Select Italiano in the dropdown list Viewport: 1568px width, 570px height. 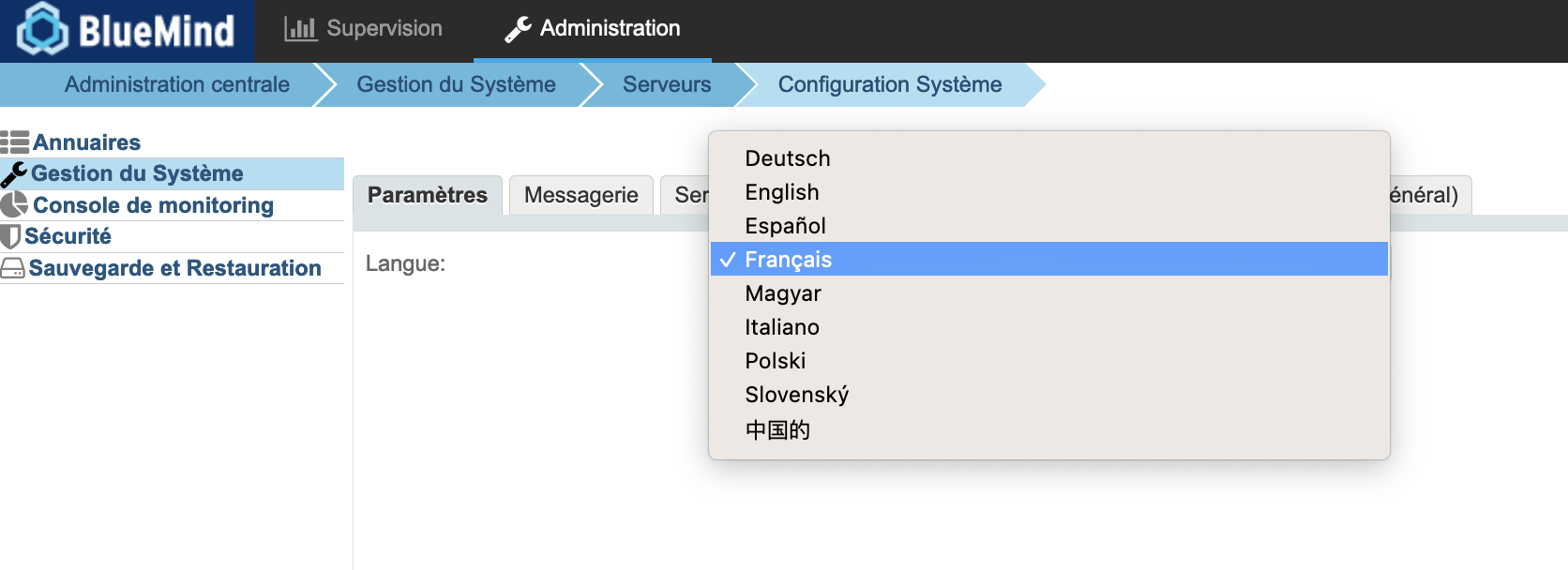coord(781,327)
